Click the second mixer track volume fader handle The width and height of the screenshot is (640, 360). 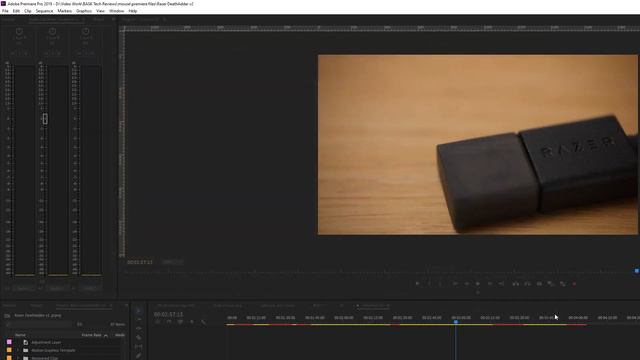pyautogui.click(x=45, y=119)
